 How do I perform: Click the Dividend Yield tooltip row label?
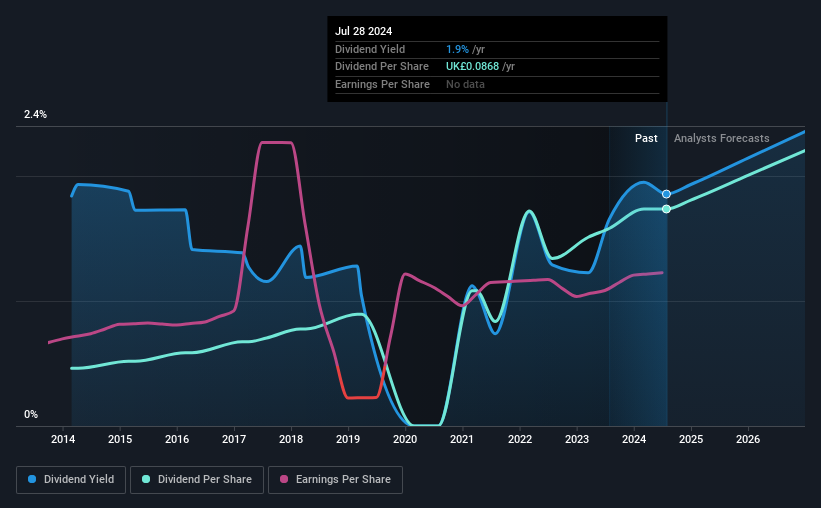tap(370, 49)
